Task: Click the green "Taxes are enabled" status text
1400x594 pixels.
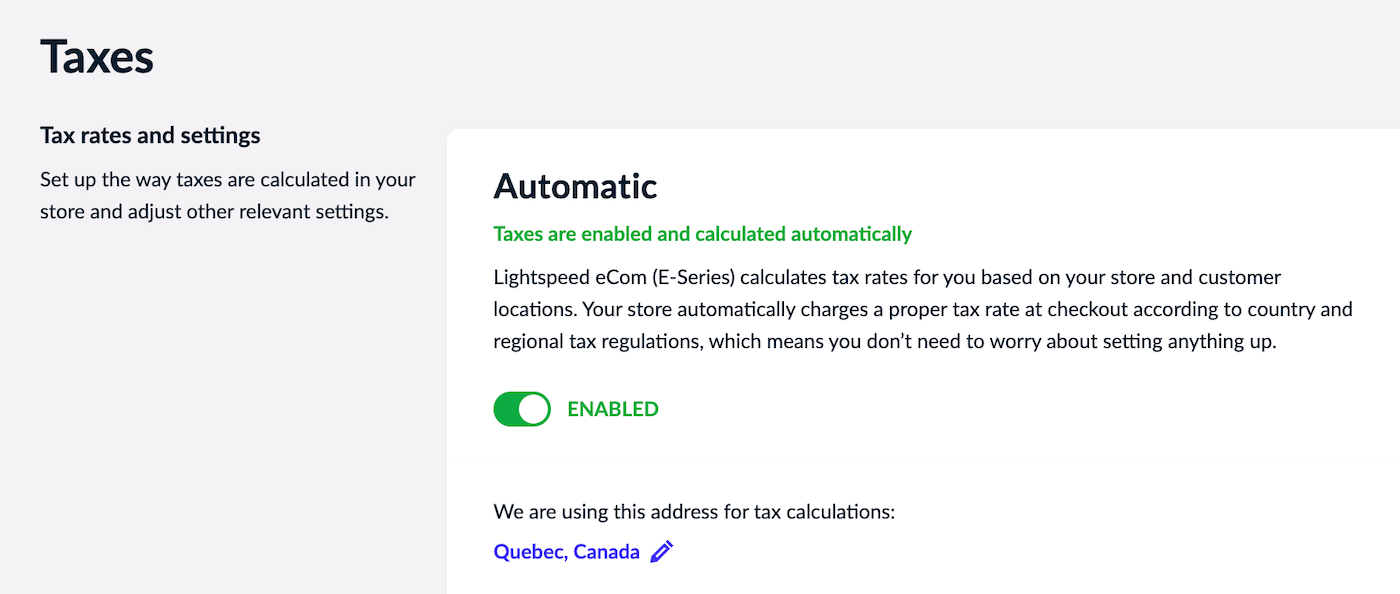Action: tap(702, 234)
